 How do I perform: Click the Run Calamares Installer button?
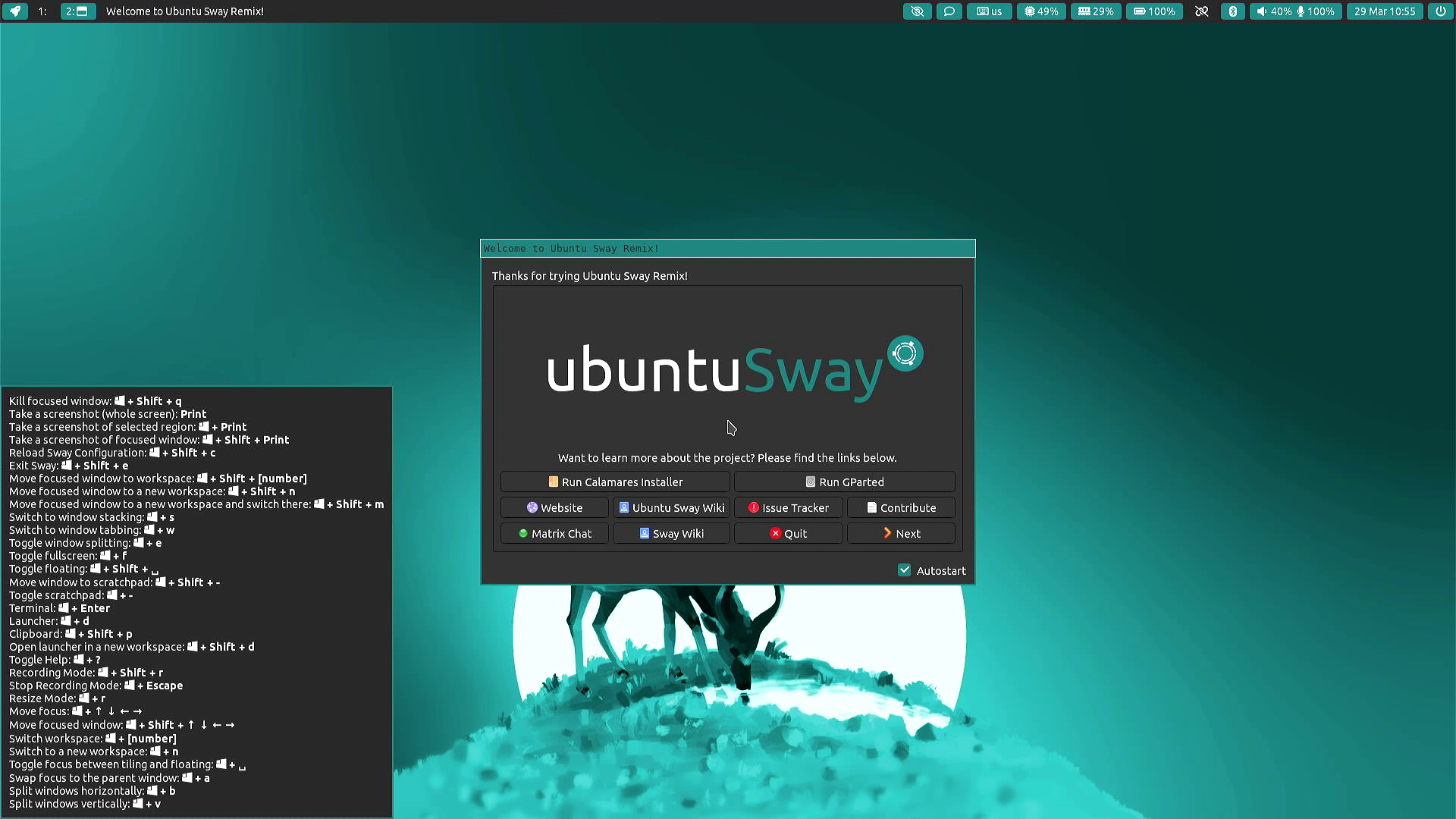click(x=615, y=481)
